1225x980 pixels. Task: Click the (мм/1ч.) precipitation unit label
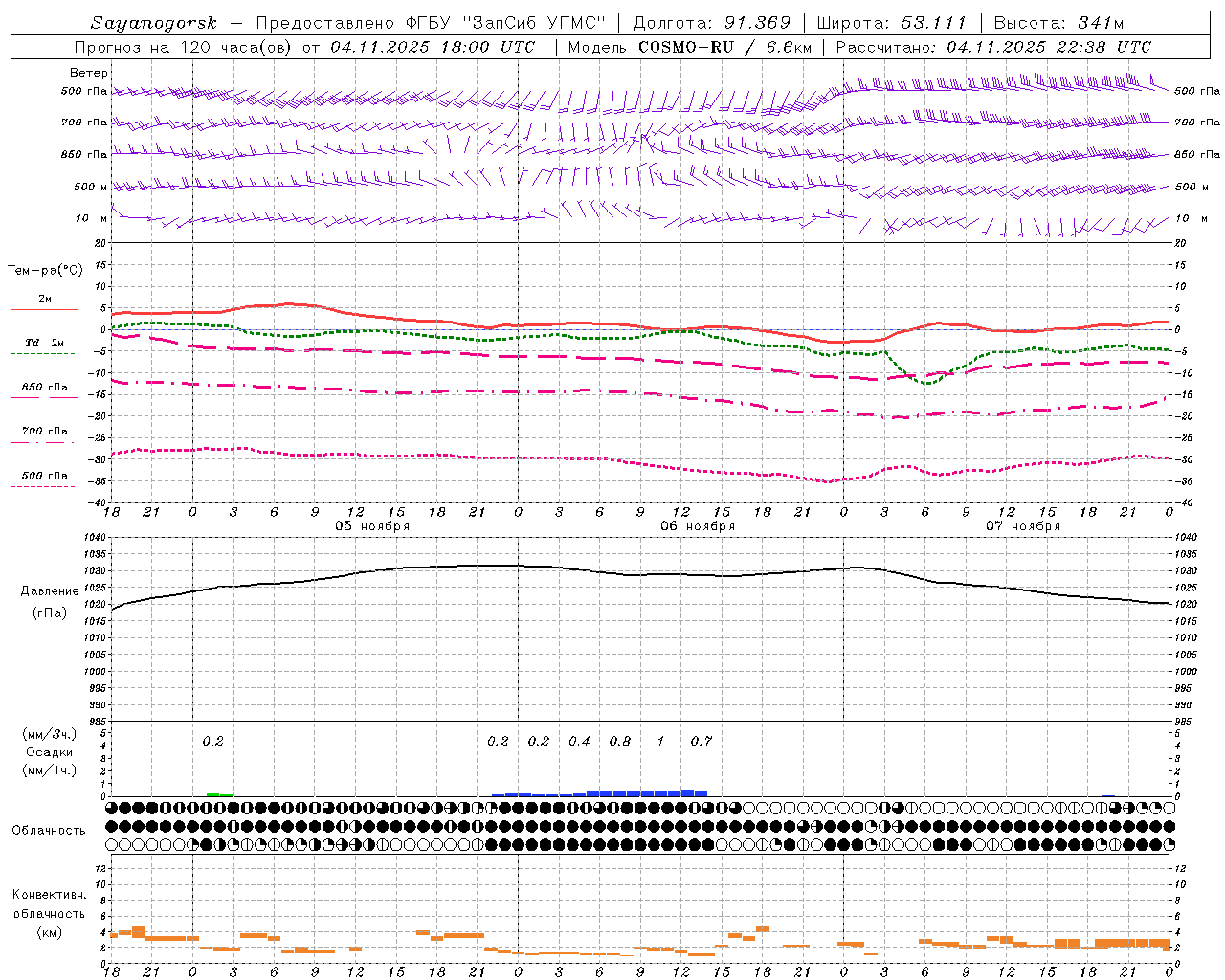(50, 770)
